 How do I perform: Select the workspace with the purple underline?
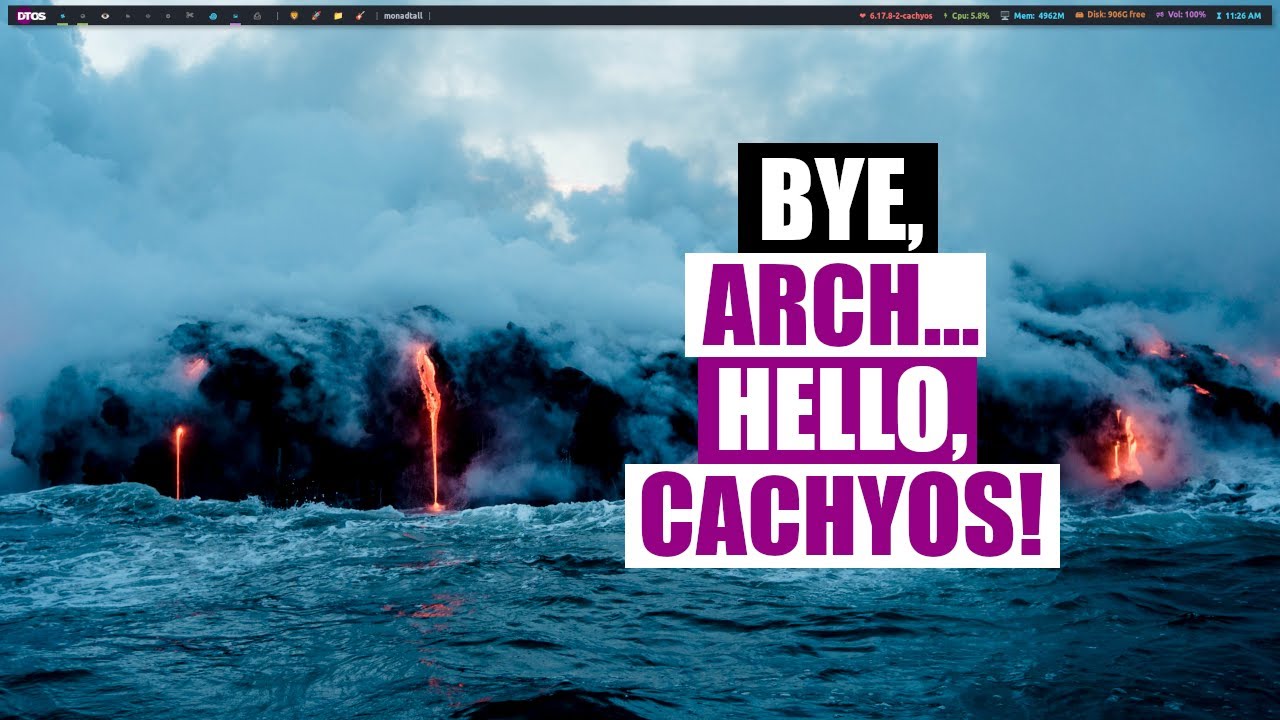235,16
